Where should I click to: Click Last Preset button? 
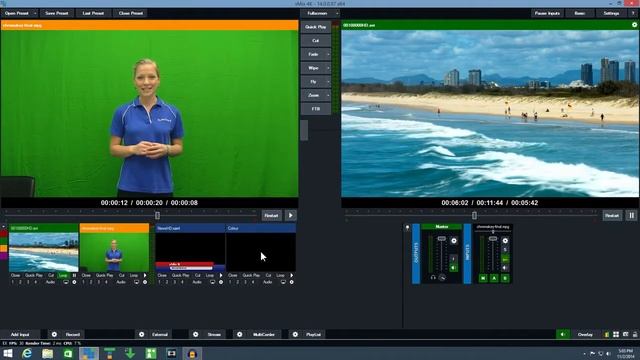pyautogui.click(x=93, y=13)
